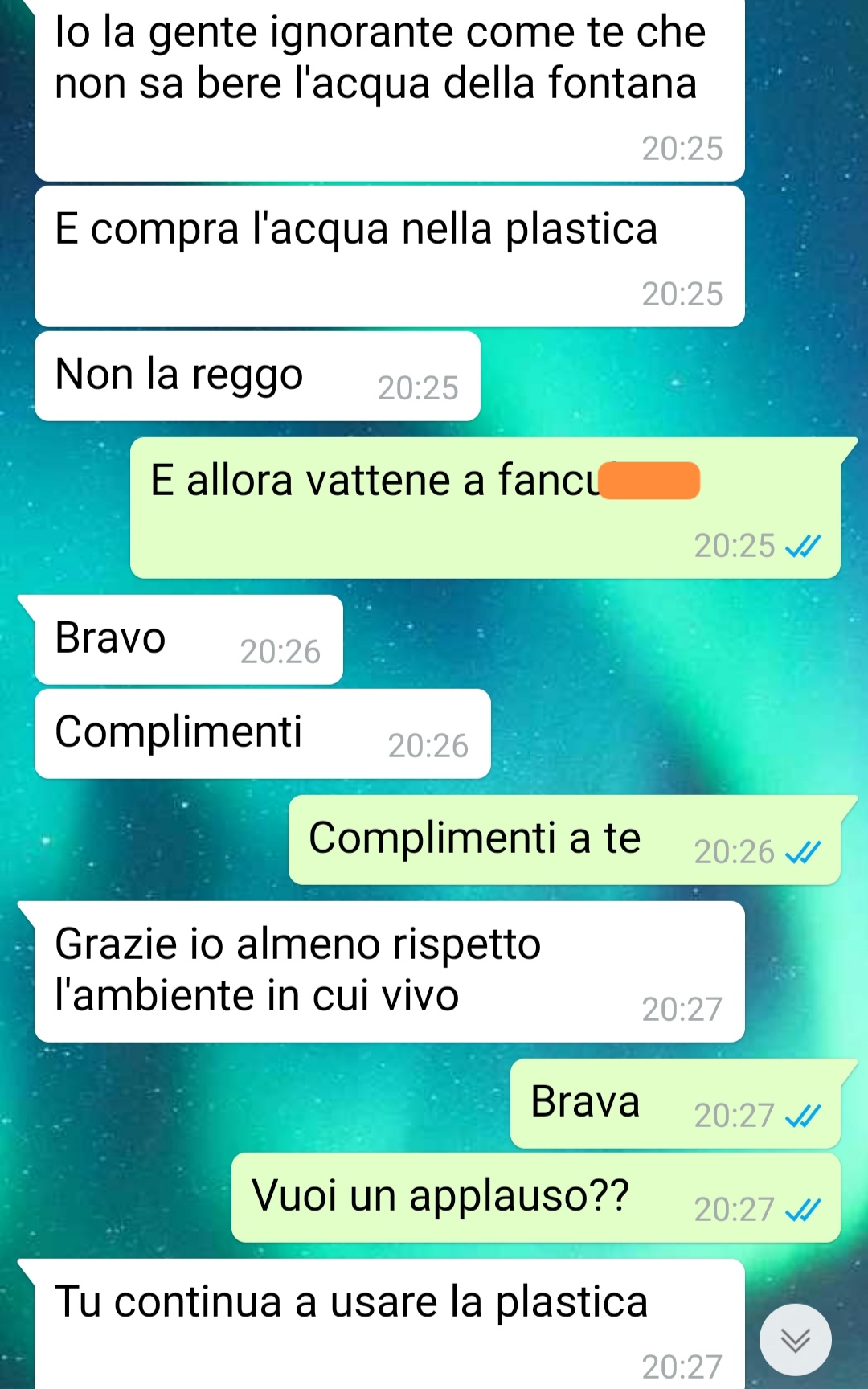
Task: Tap 20:27 timestamp of 'Grazie io almeno' message
Action: pos(682,1010)
